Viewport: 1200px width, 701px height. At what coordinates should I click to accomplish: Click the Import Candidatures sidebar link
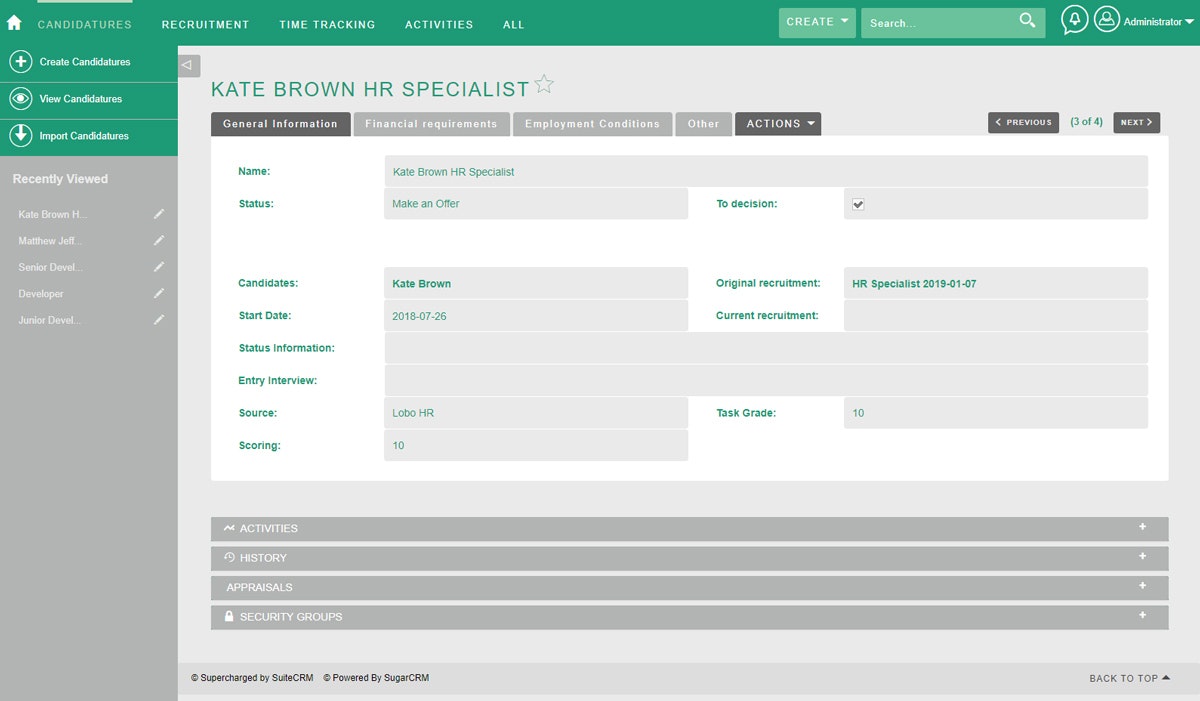click(x=84, y=136)
